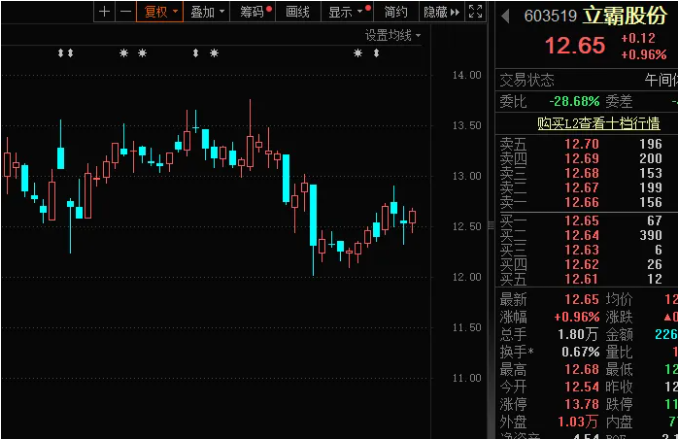Click 最高 value 12.68
Screen dimensions: 679x439
(582, 369)
